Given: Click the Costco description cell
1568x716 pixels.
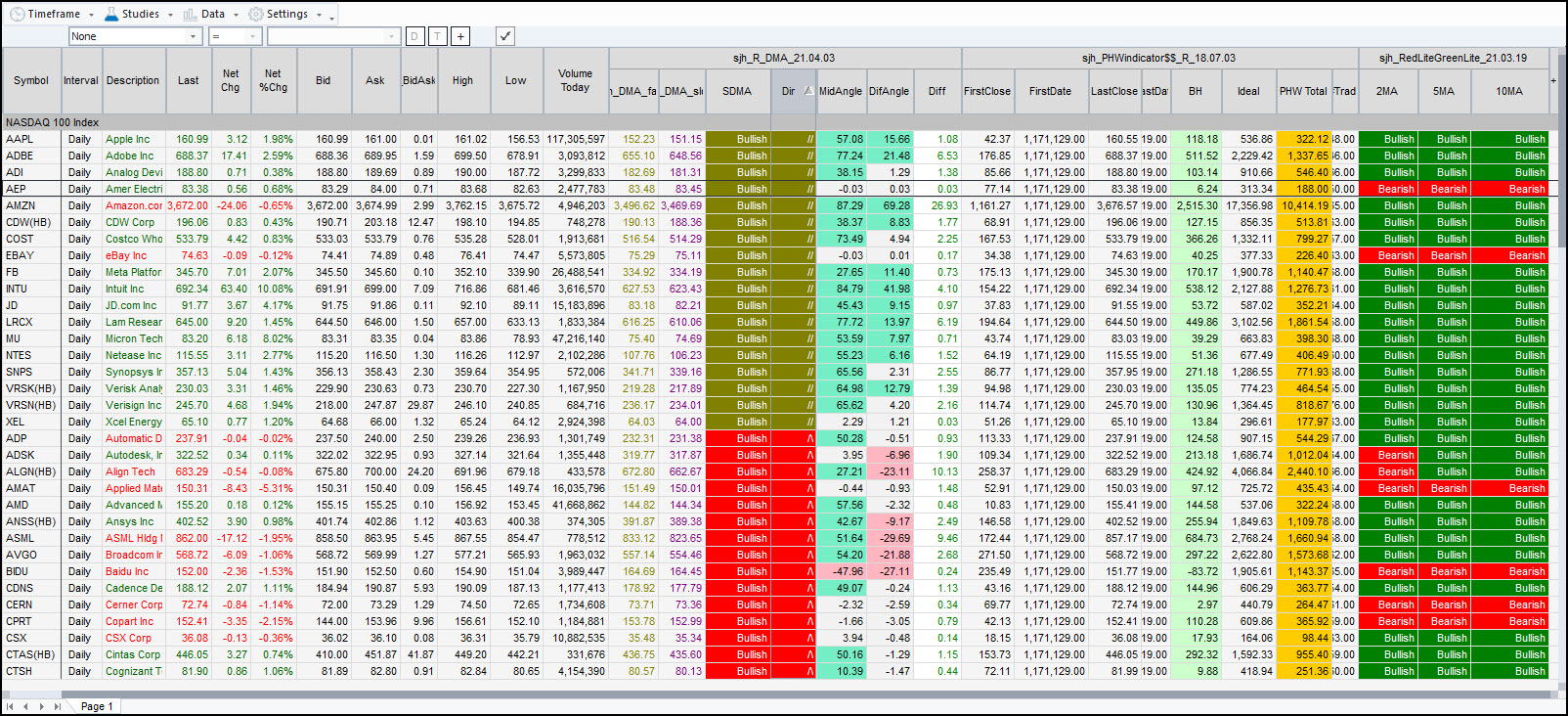Looking at the screenshot, I should [133, 239].
